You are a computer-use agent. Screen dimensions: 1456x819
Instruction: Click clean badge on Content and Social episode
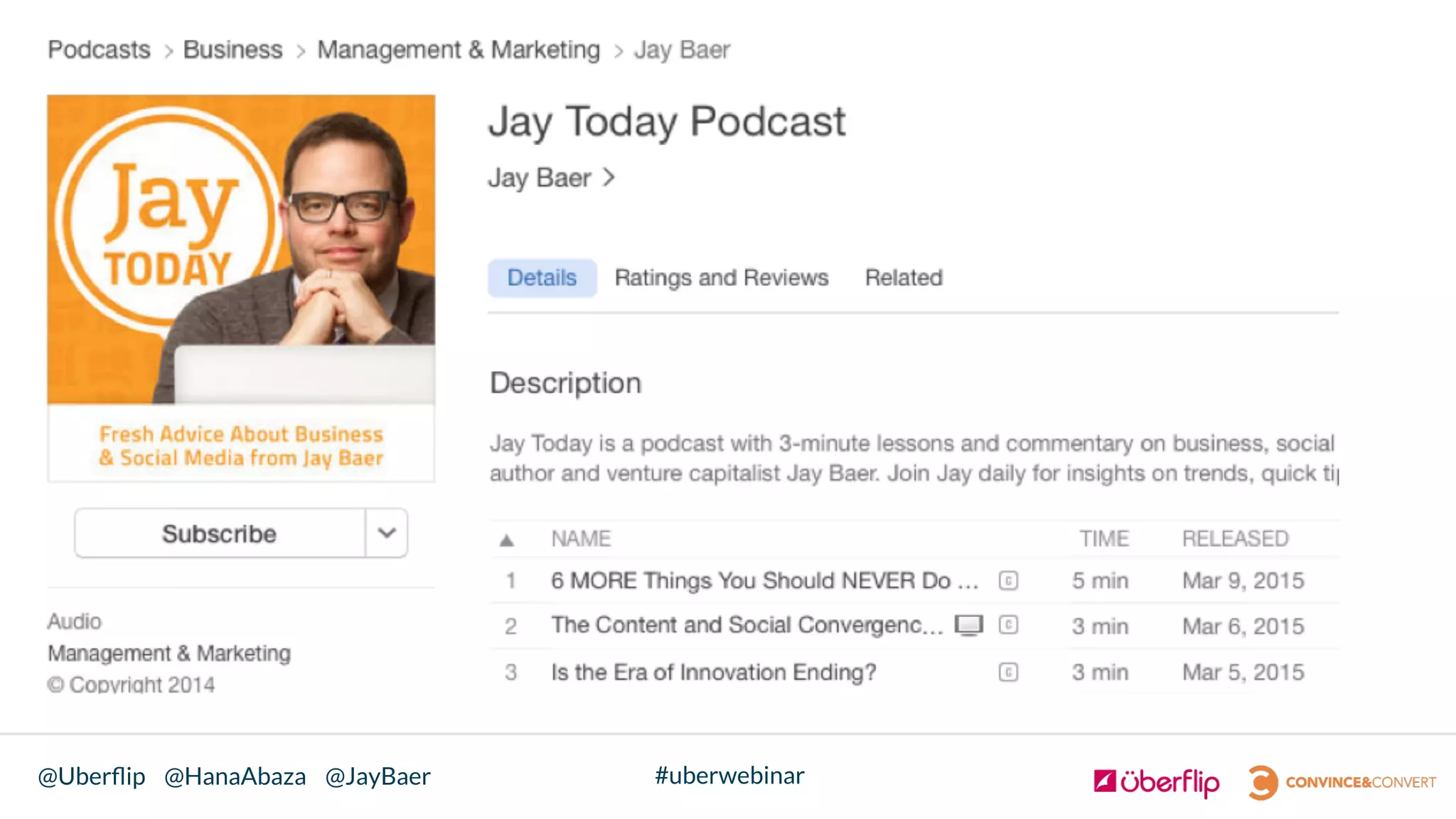coord(1008,625)
